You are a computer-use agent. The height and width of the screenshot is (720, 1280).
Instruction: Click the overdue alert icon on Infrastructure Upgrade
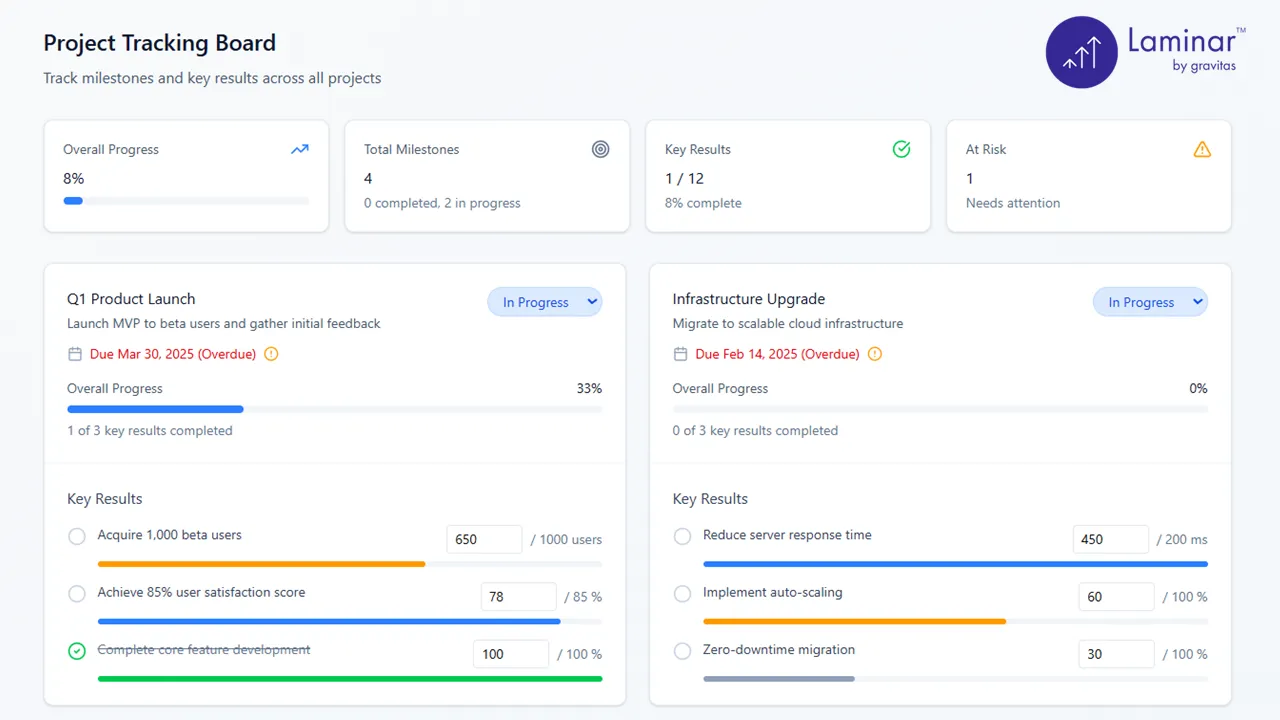874,354
